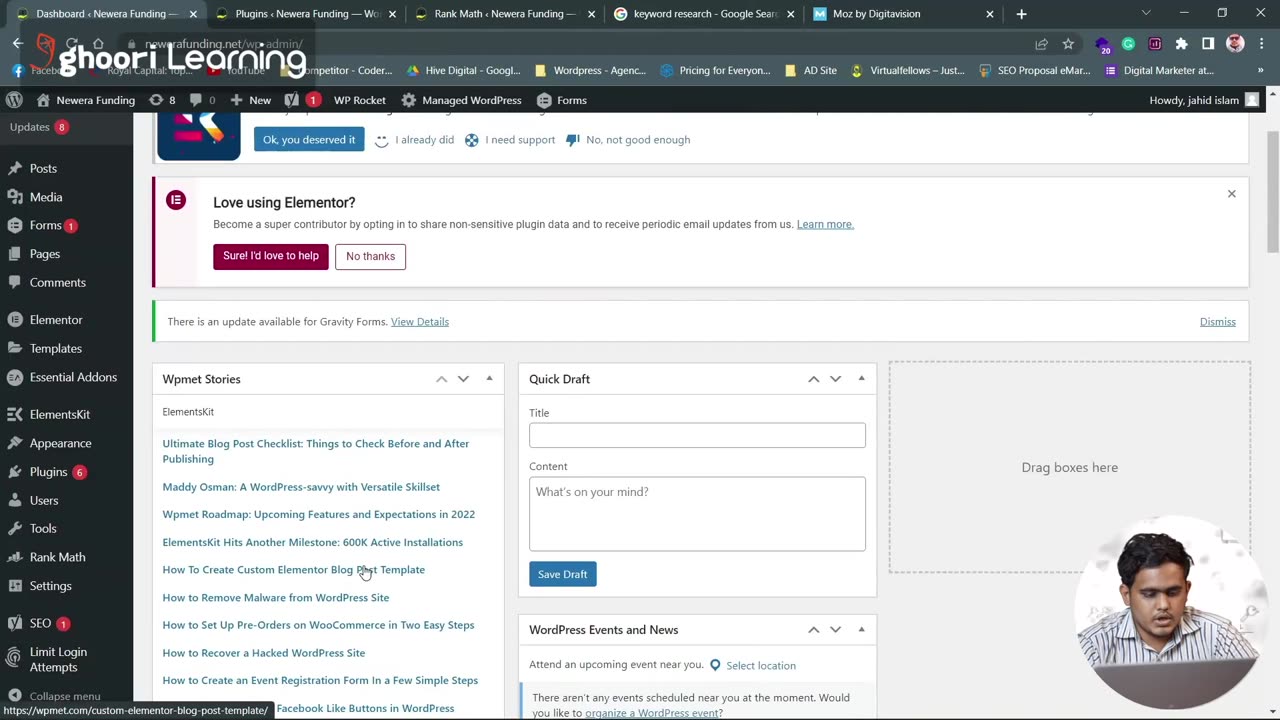Open Plugins in the sidebar
Viewport: 1280px width, 720px height.
coord(48,471)
